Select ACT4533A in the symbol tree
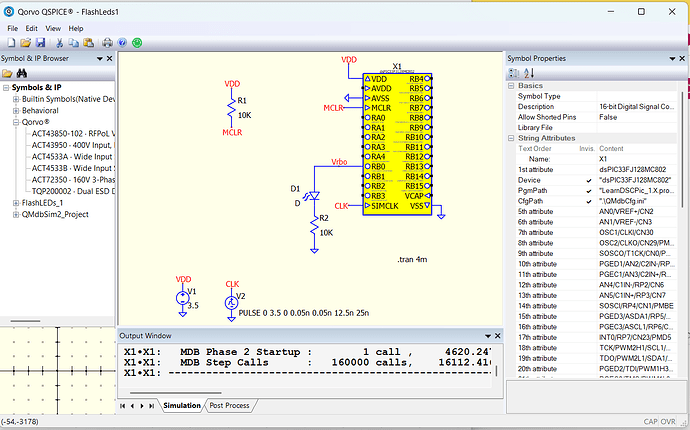 [x=73, y=157]
